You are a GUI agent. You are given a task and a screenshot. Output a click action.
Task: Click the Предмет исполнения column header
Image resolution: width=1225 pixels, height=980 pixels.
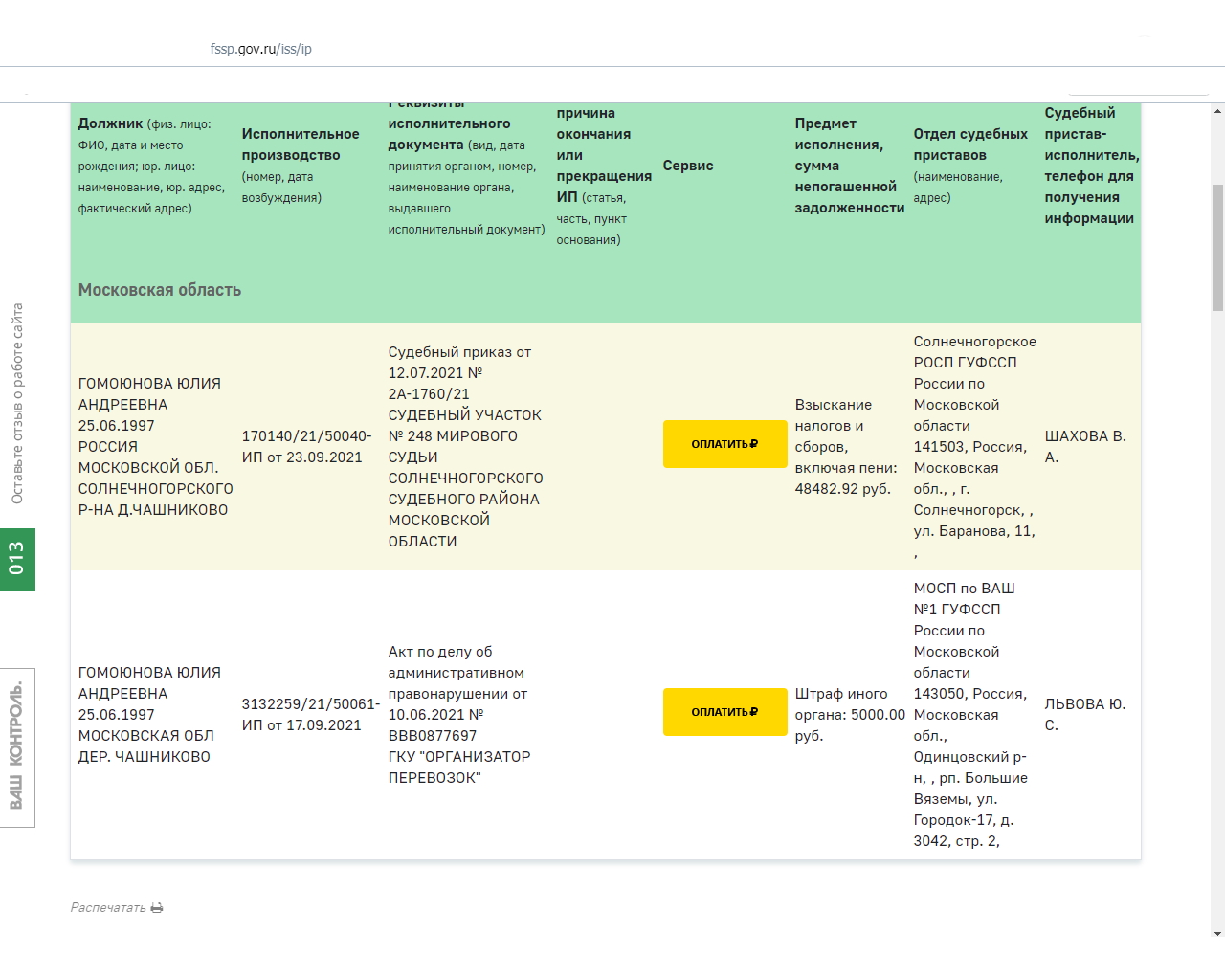point(848,166)
